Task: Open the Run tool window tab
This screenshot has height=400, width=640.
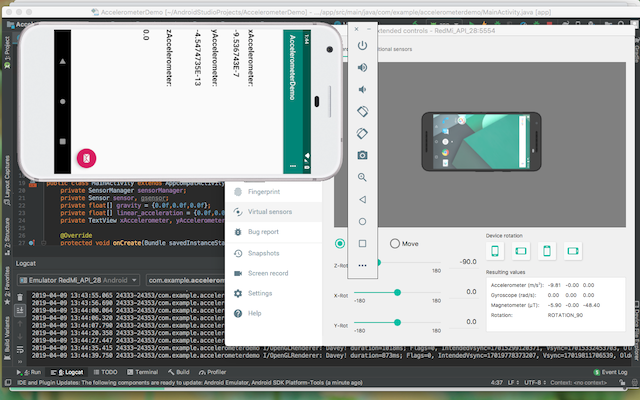Action: click(x=29, y=372)
